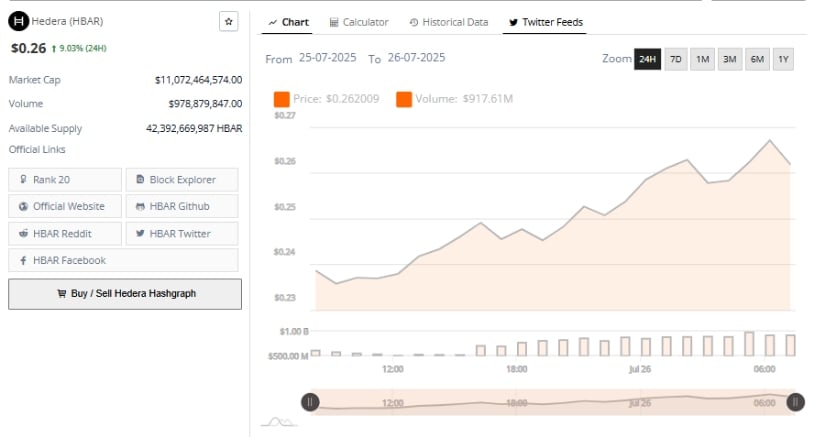The image size is (825, 437).
Task: Click the Rank 20 button
Action: pos(65,180)
